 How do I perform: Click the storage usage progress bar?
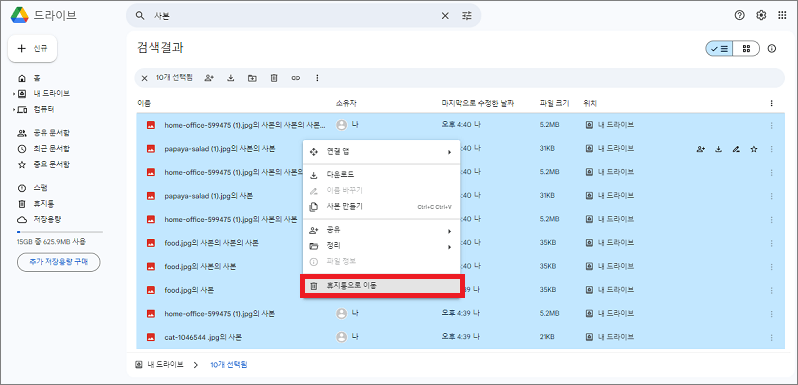60,232
